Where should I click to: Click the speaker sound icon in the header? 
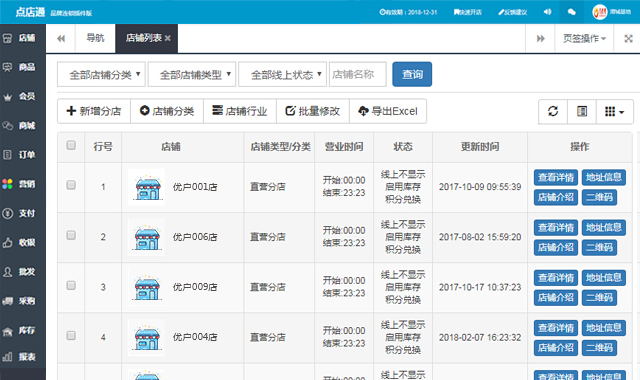(547, 12)
